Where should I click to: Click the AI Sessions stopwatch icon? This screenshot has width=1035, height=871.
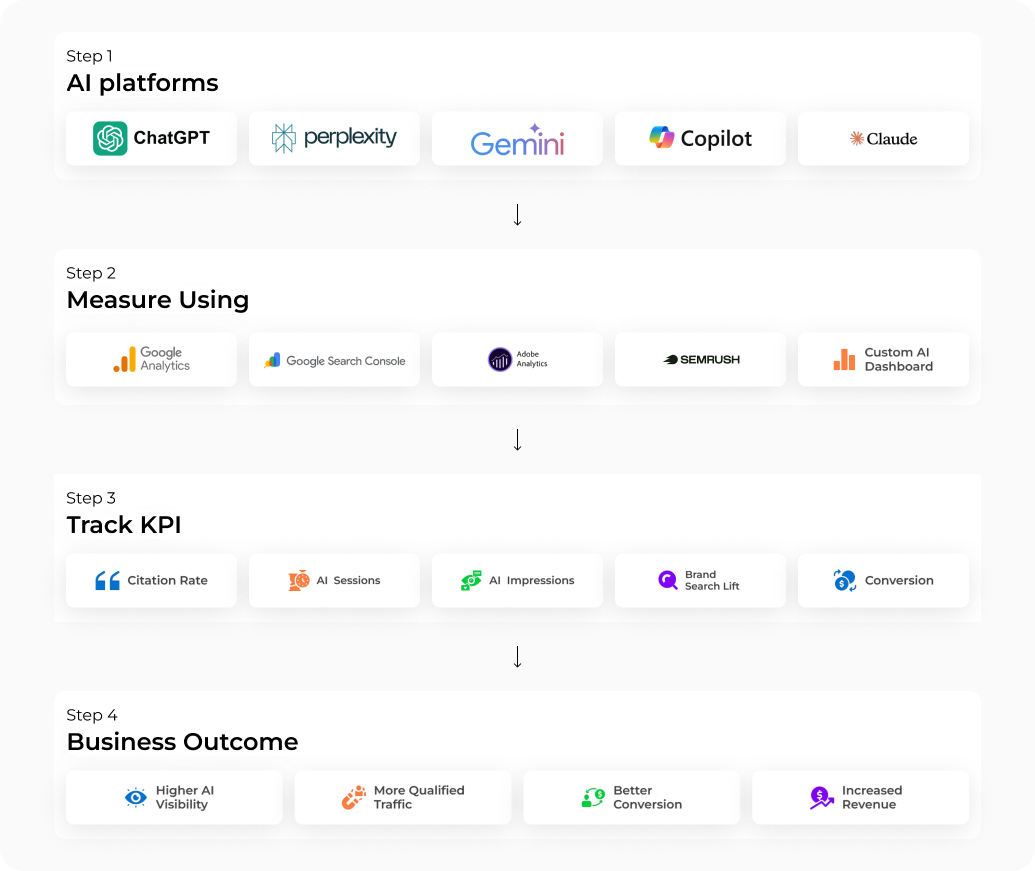coord(299,581)
